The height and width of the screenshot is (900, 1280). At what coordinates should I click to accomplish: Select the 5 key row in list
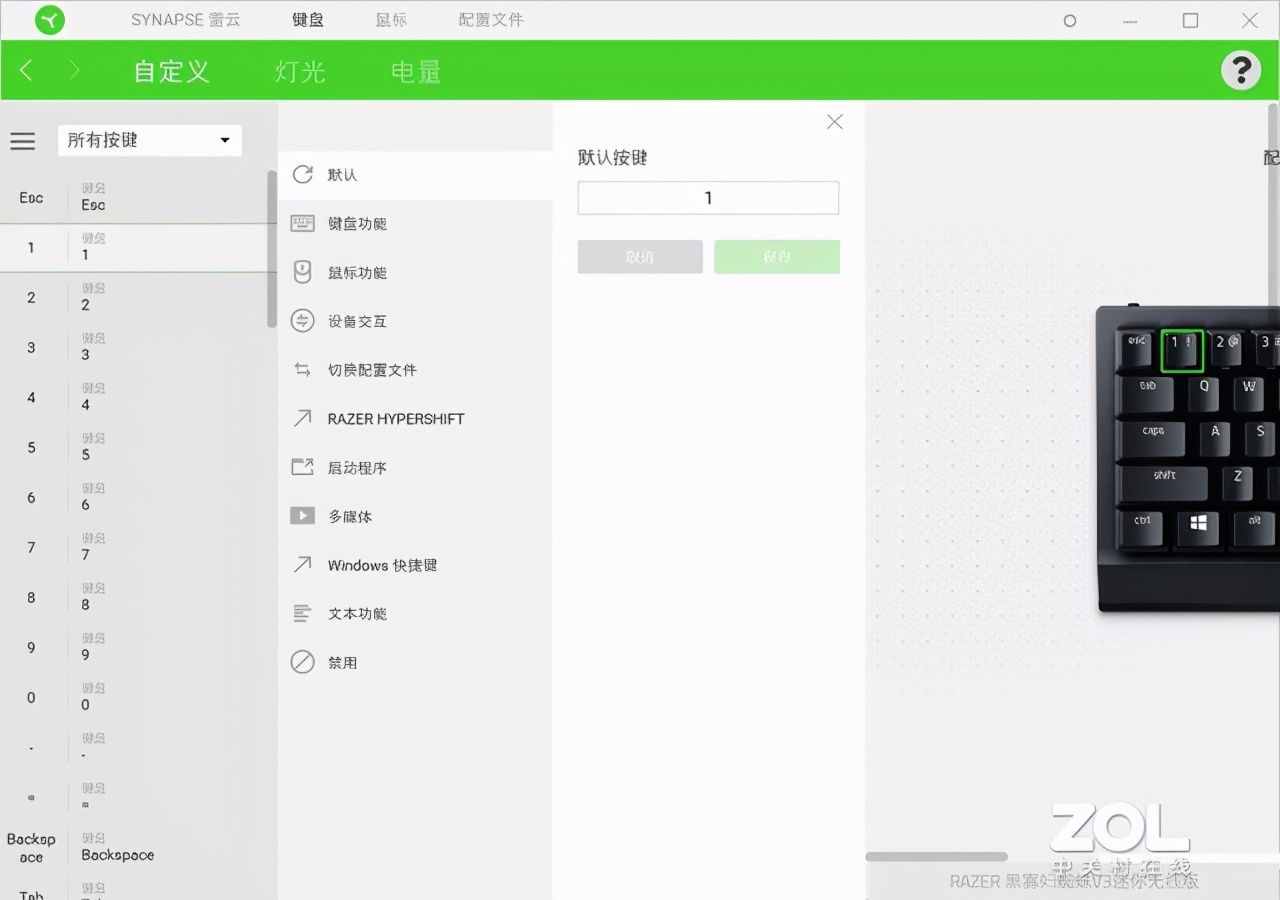click(133, 448)
